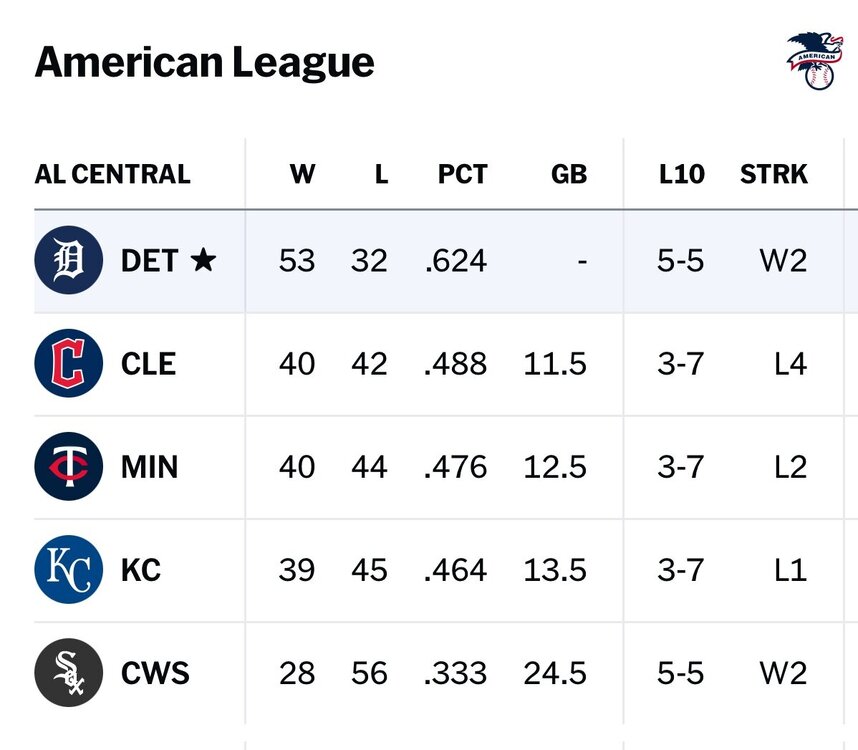Click the L10 column header
Viewport: 858px width, 750px height.
point(681,174)
